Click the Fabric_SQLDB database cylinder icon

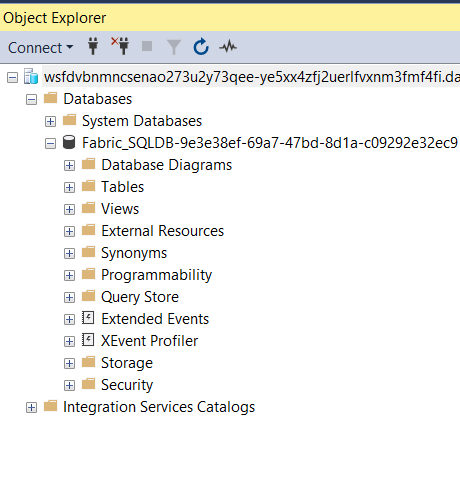pyautogui.click(x=69, y=142)
